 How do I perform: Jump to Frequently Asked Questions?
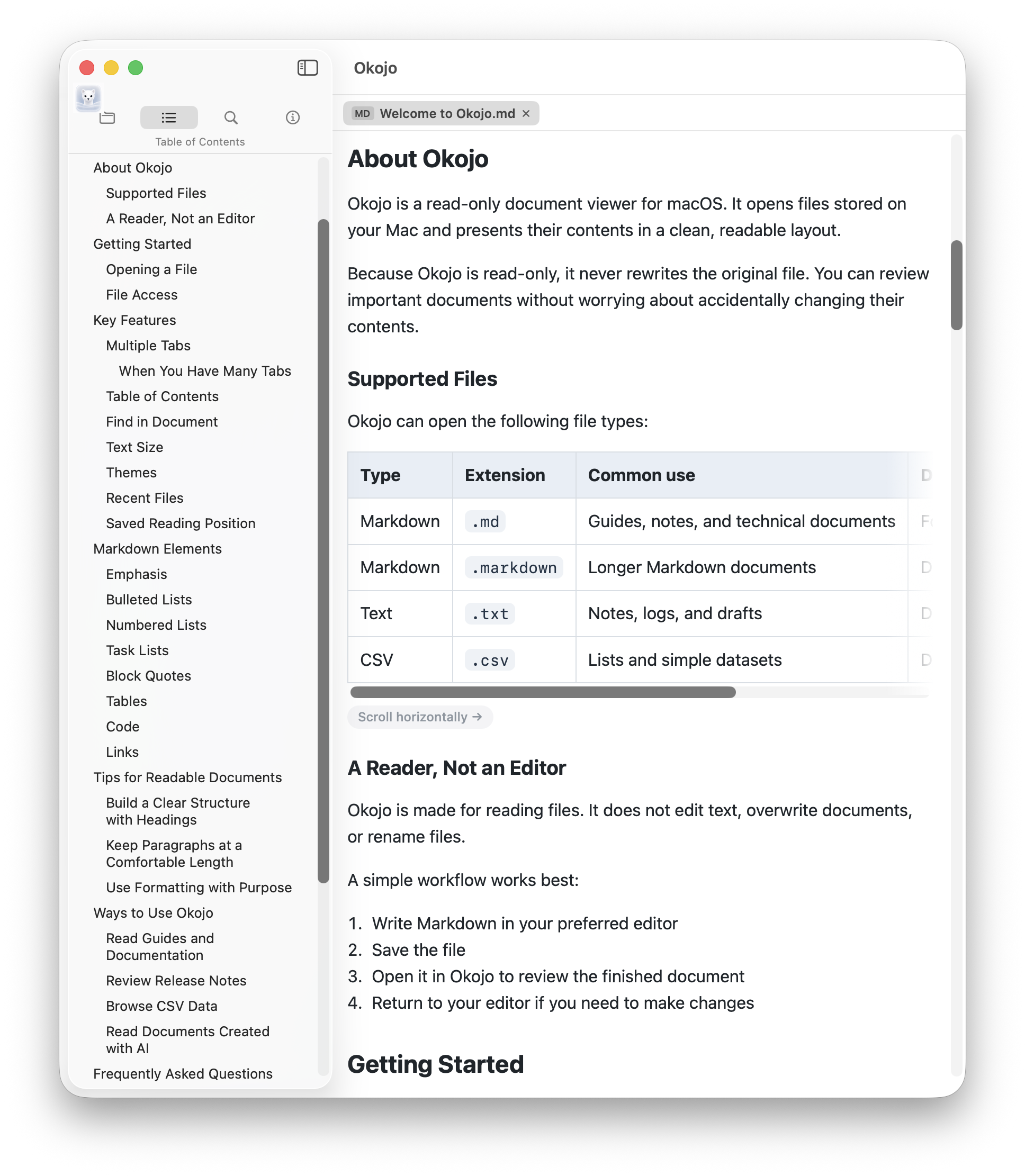click(183, 1074)
